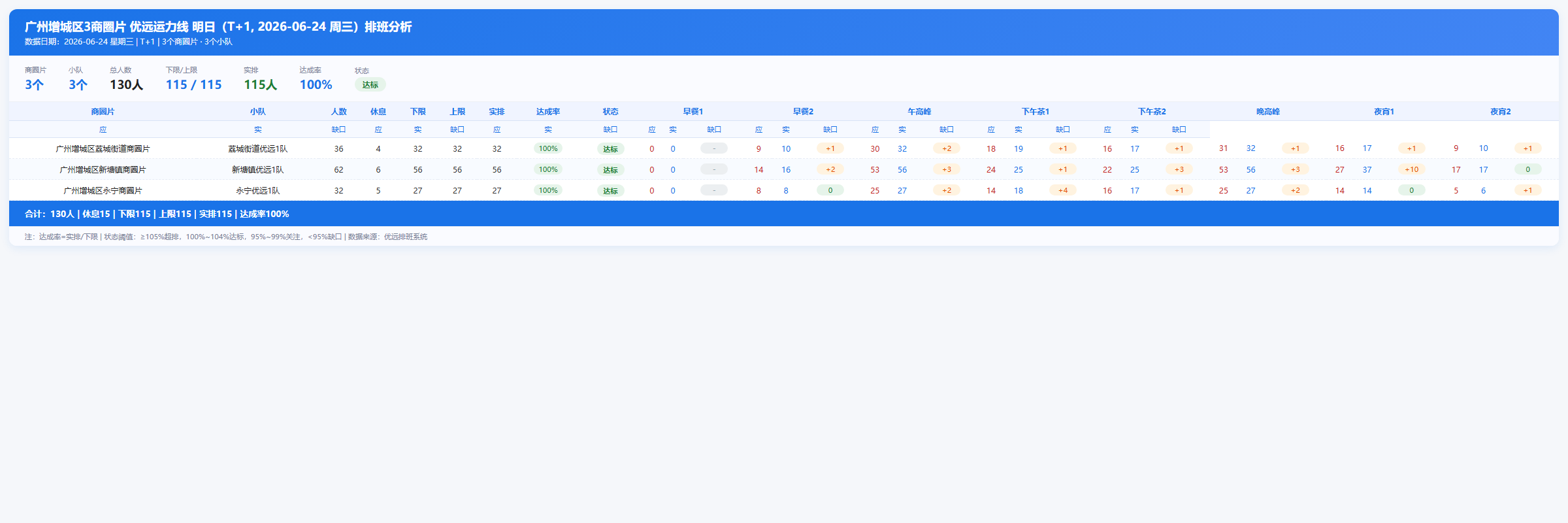Viewport: 1568px width, 523px height.
Task: Click the +4 gap badge in 永宁优远1队 row
Action: (1063, 190)
